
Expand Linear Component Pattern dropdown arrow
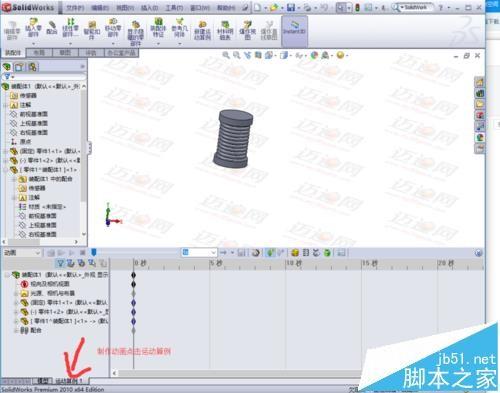coord(70,44)
